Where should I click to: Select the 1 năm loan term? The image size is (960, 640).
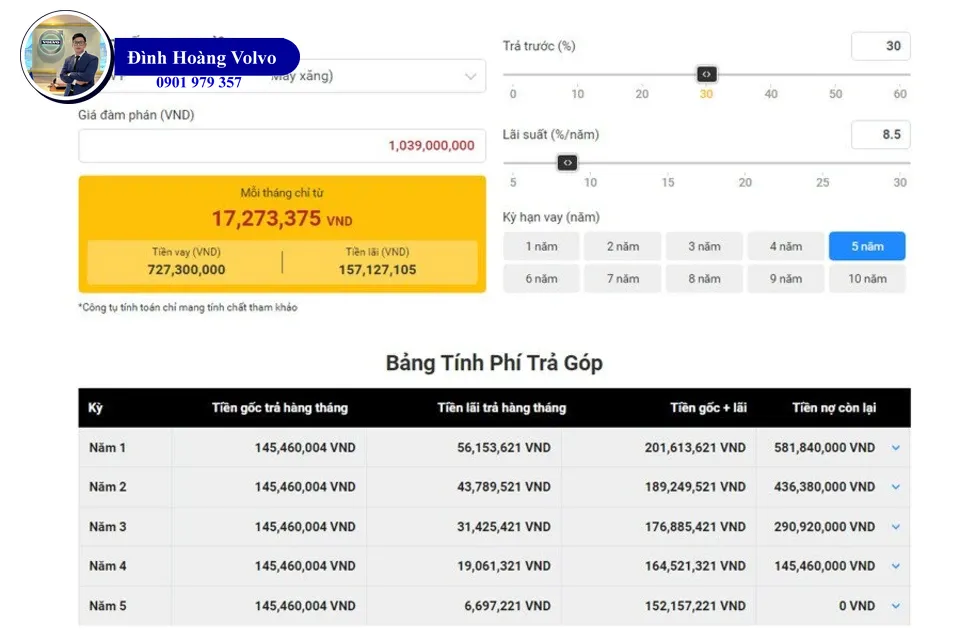[541, 246]
